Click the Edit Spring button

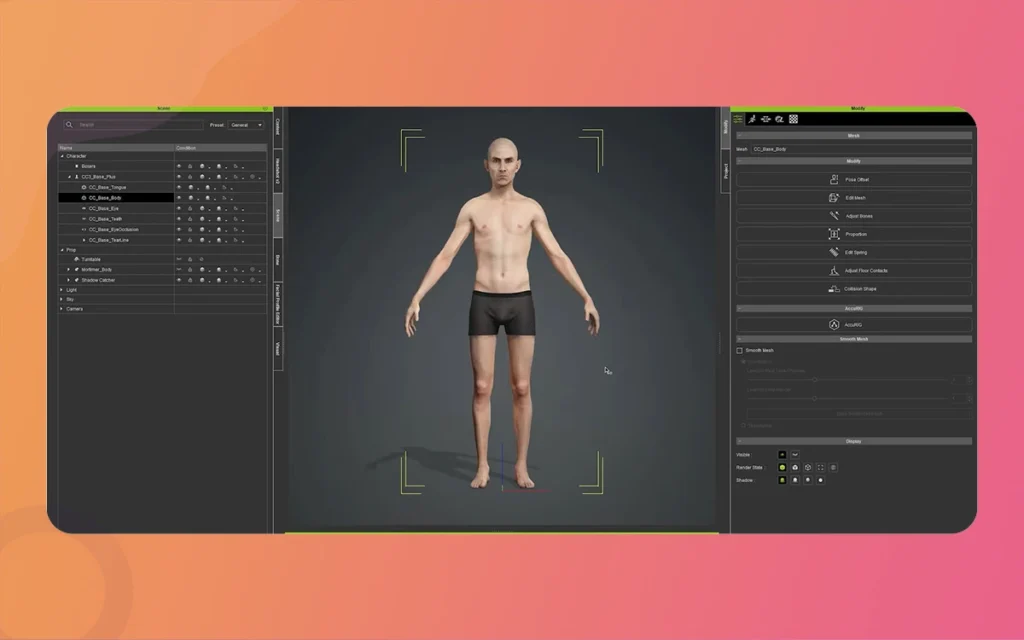click(x=854, y=253)
